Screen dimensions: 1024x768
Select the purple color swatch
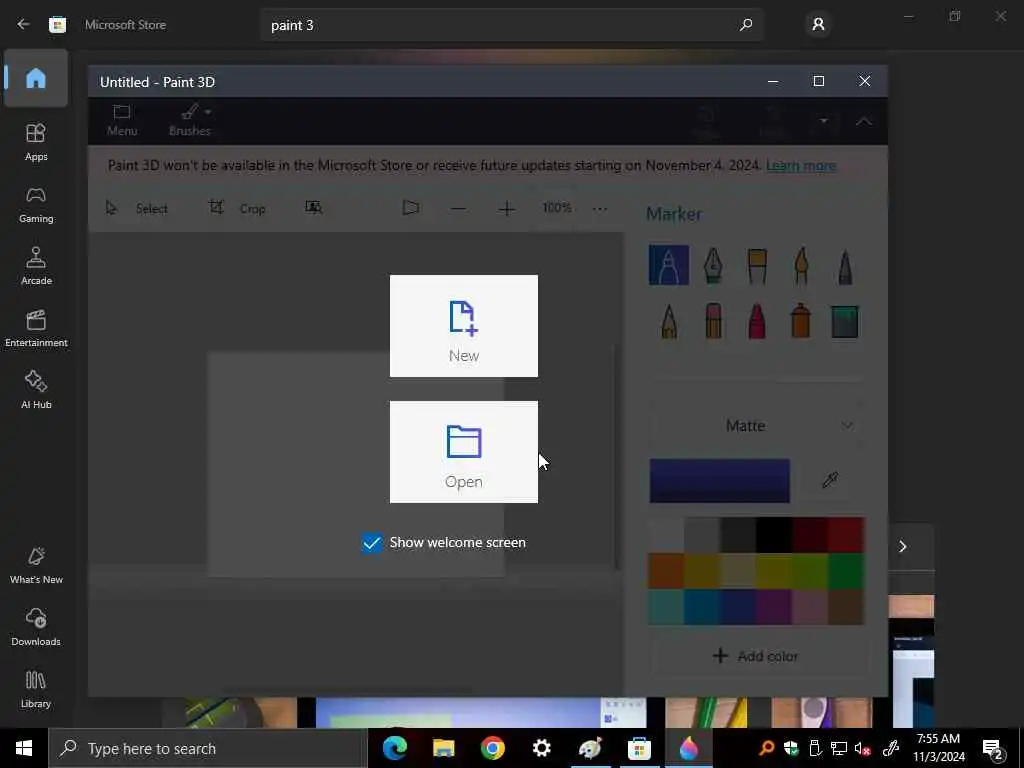click(774, 607)
